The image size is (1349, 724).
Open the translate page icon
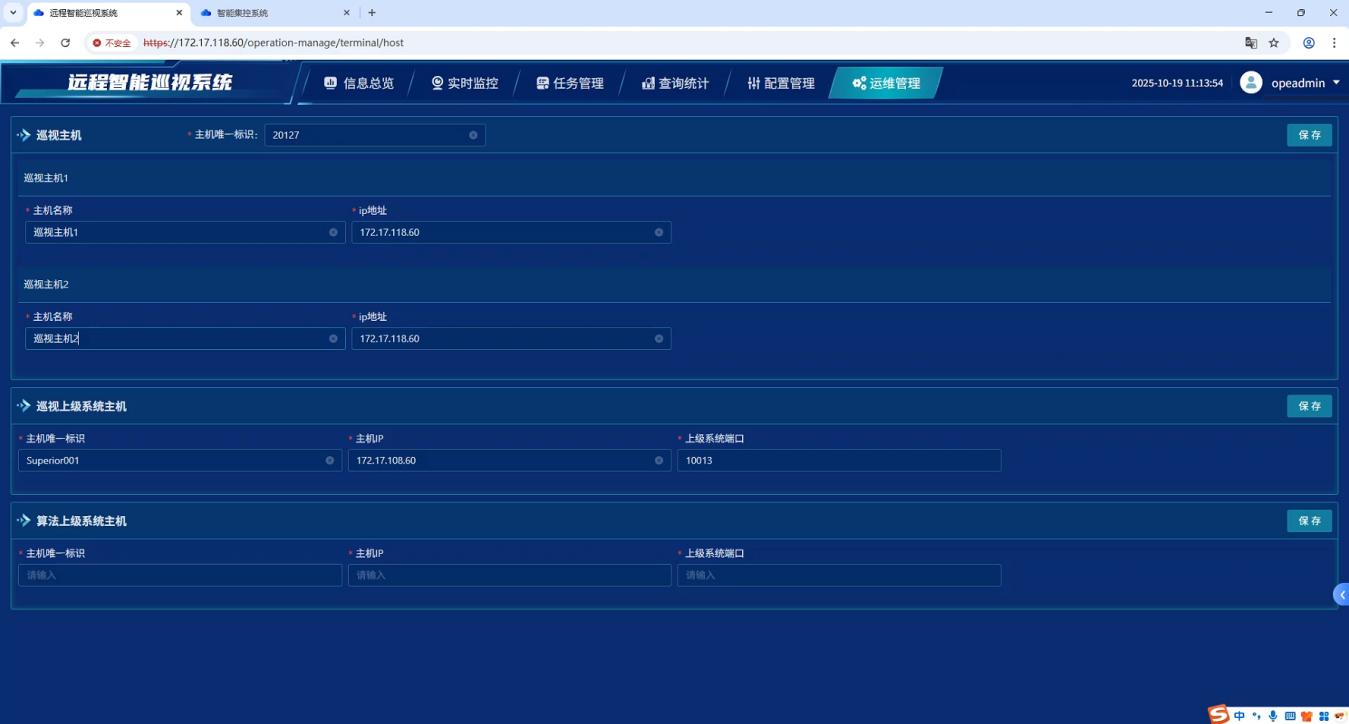click(1250, 43)
